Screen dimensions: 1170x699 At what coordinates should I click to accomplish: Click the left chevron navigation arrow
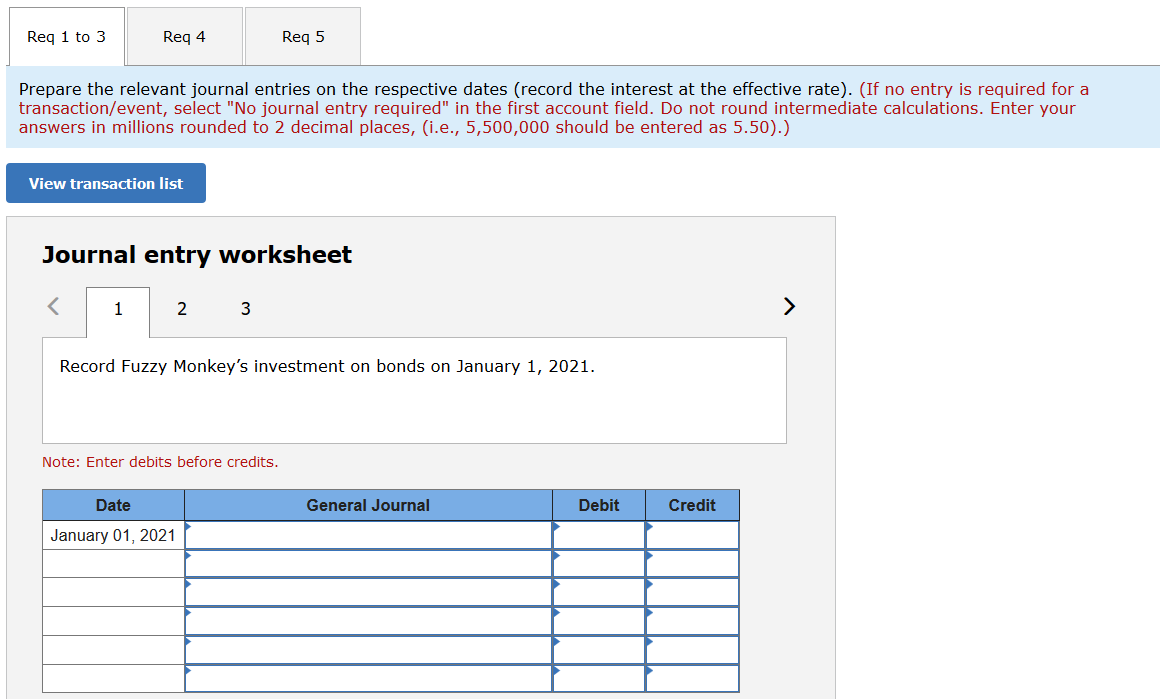pos(53,306)
